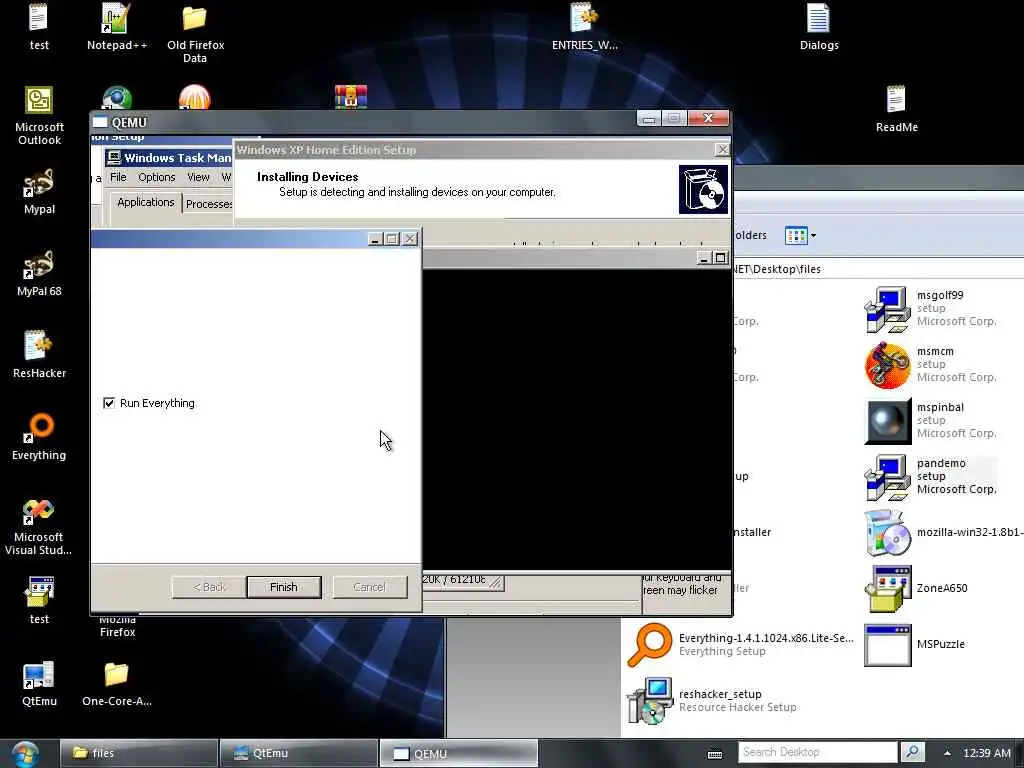Viewport: 1024px width, 768px height.
Task: Click the QEMU window title bar
Action: click(362, 121)
